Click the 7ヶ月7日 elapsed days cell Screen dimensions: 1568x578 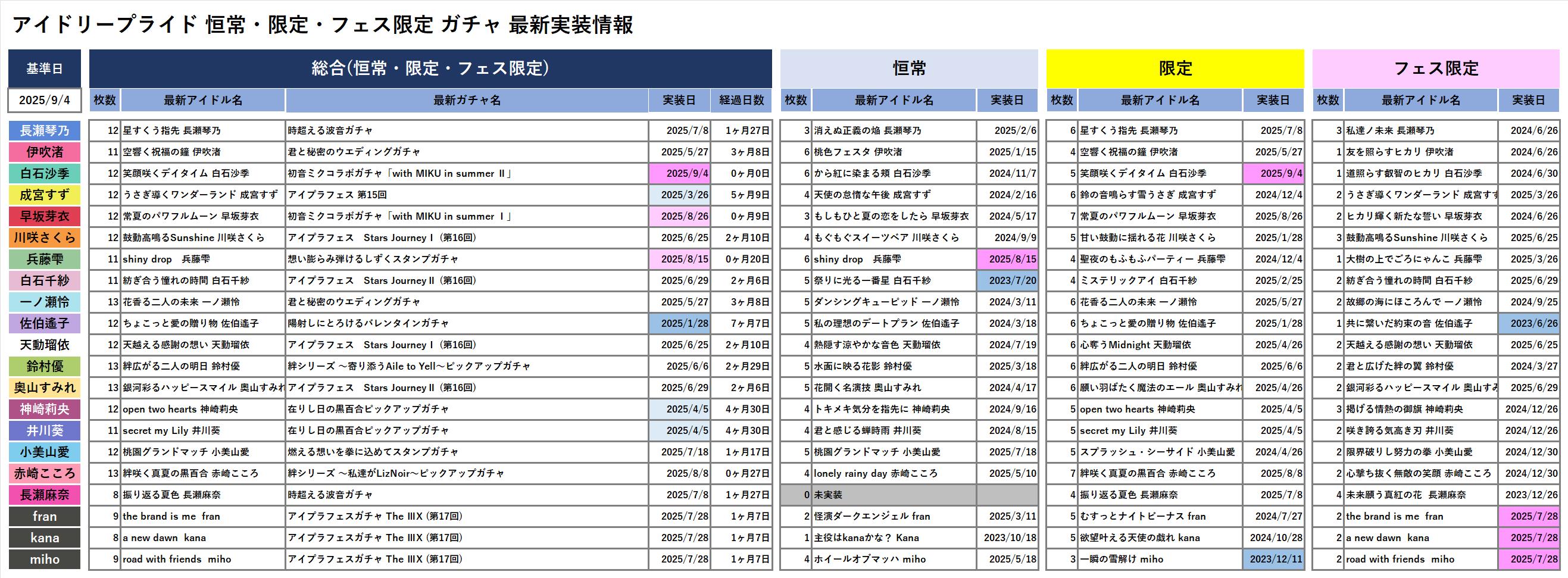point(741,324)
